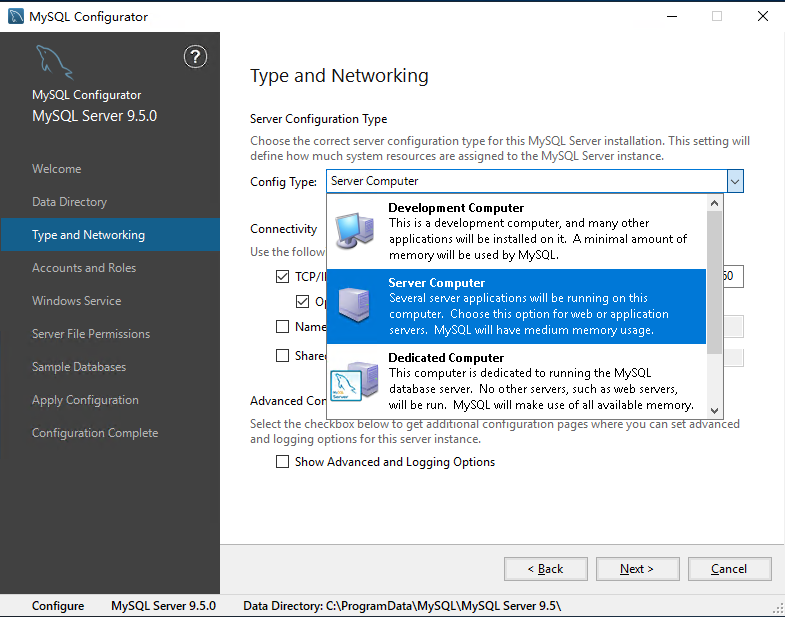Open Sample Databases step

coord(79,367)
